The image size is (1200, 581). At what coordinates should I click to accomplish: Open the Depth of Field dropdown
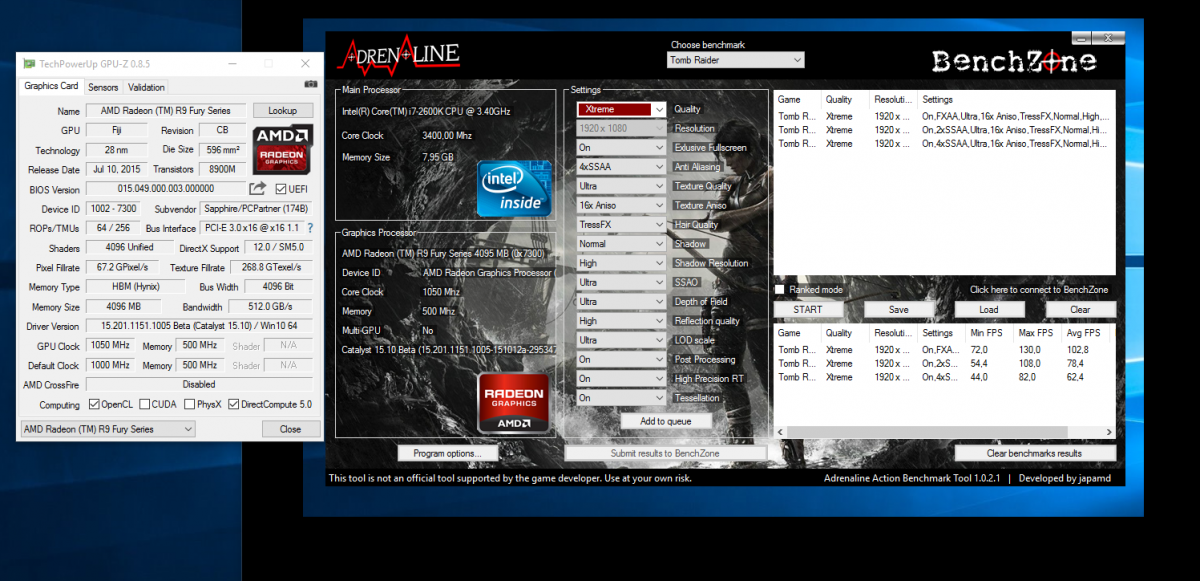pyautogui.click(x=621, y=302)
